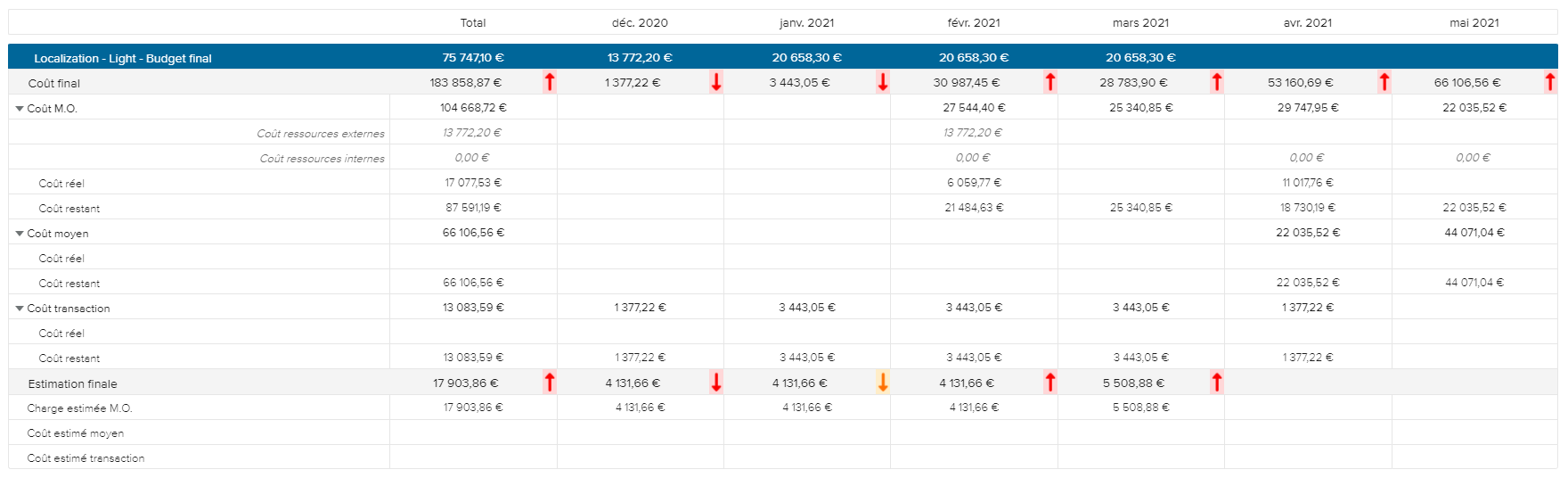Click red down arrow in déc. 2020 Estimation finale

(x=716, y=383)
